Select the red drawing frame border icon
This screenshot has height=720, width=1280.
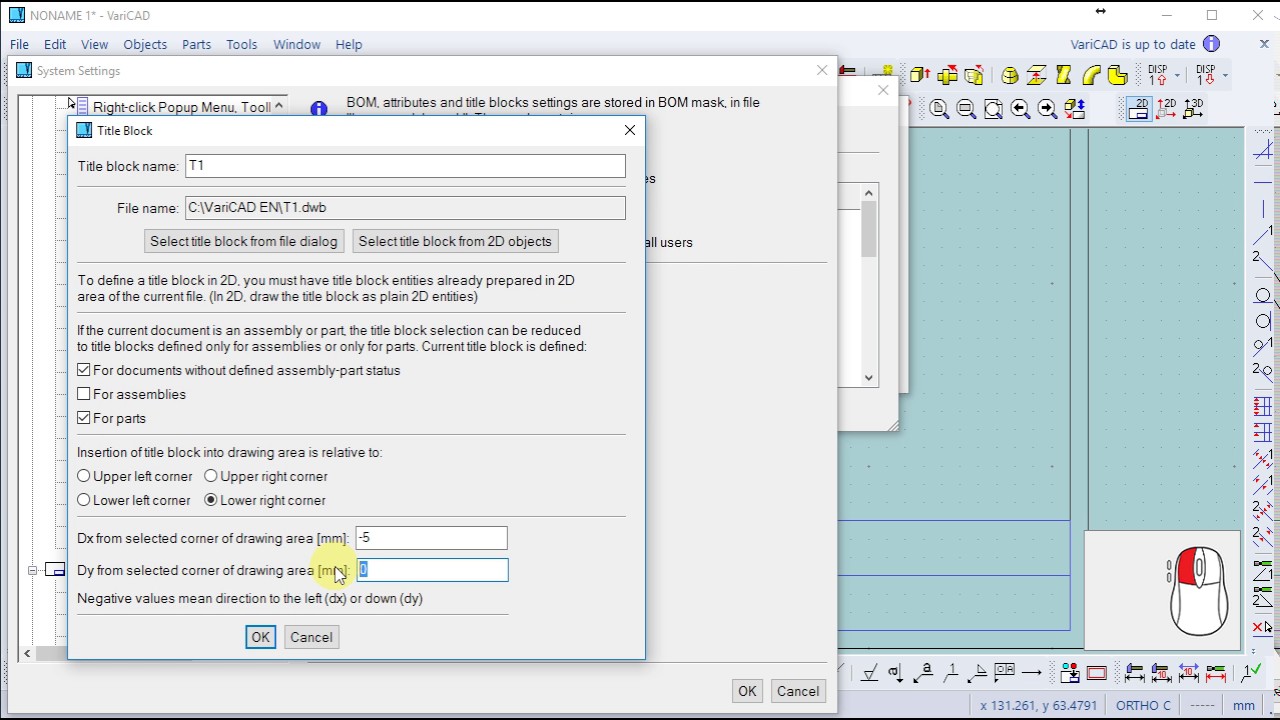coord(1097,673)
